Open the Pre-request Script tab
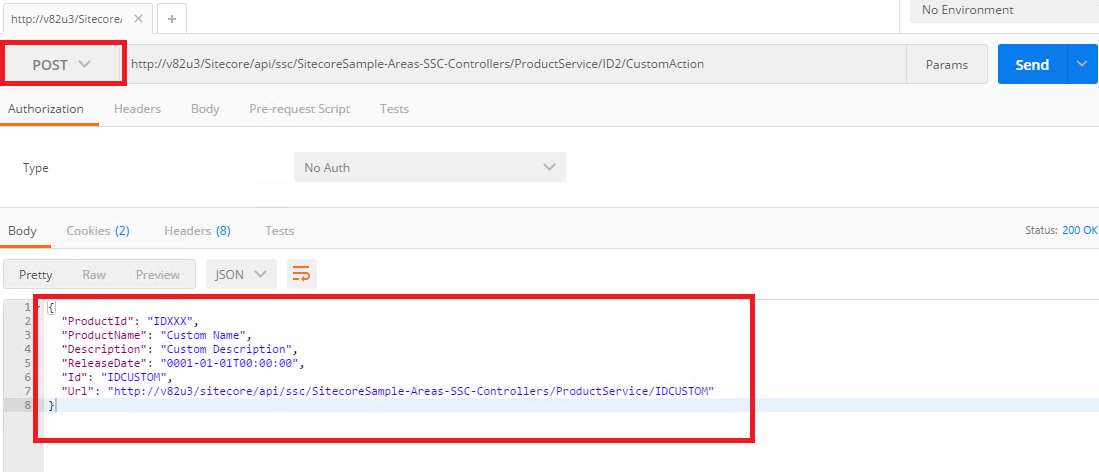The image size is (1099, 472). [299, 109]
